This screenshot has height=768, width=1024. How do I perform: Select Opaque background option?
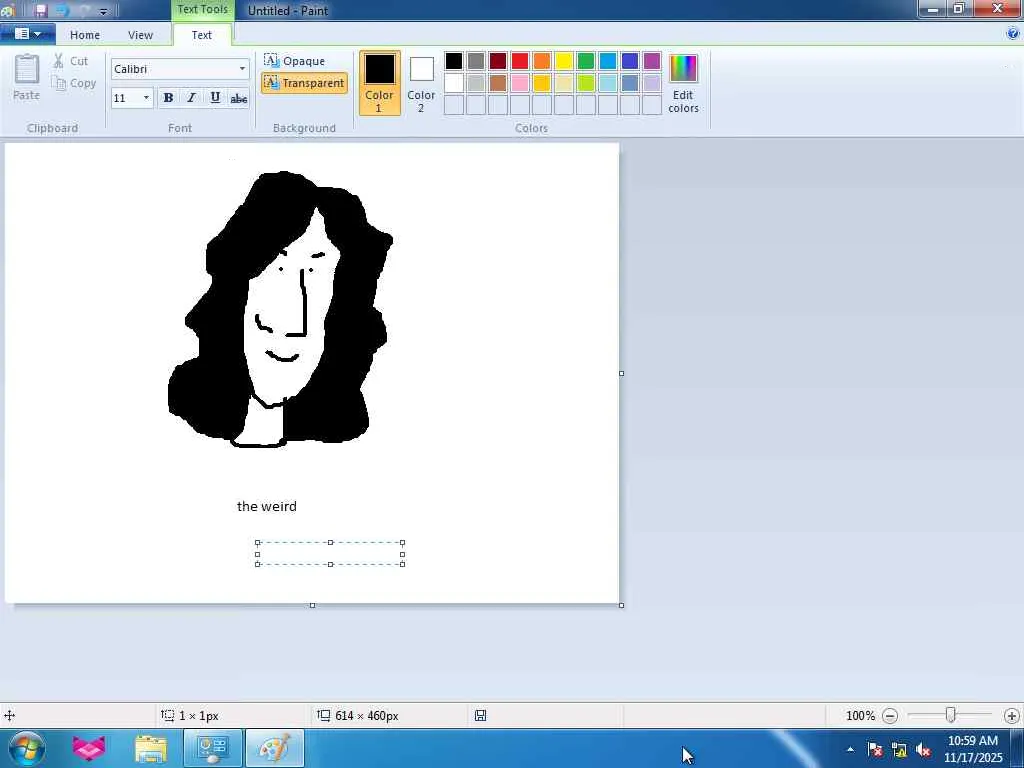[x=295, y=61]
